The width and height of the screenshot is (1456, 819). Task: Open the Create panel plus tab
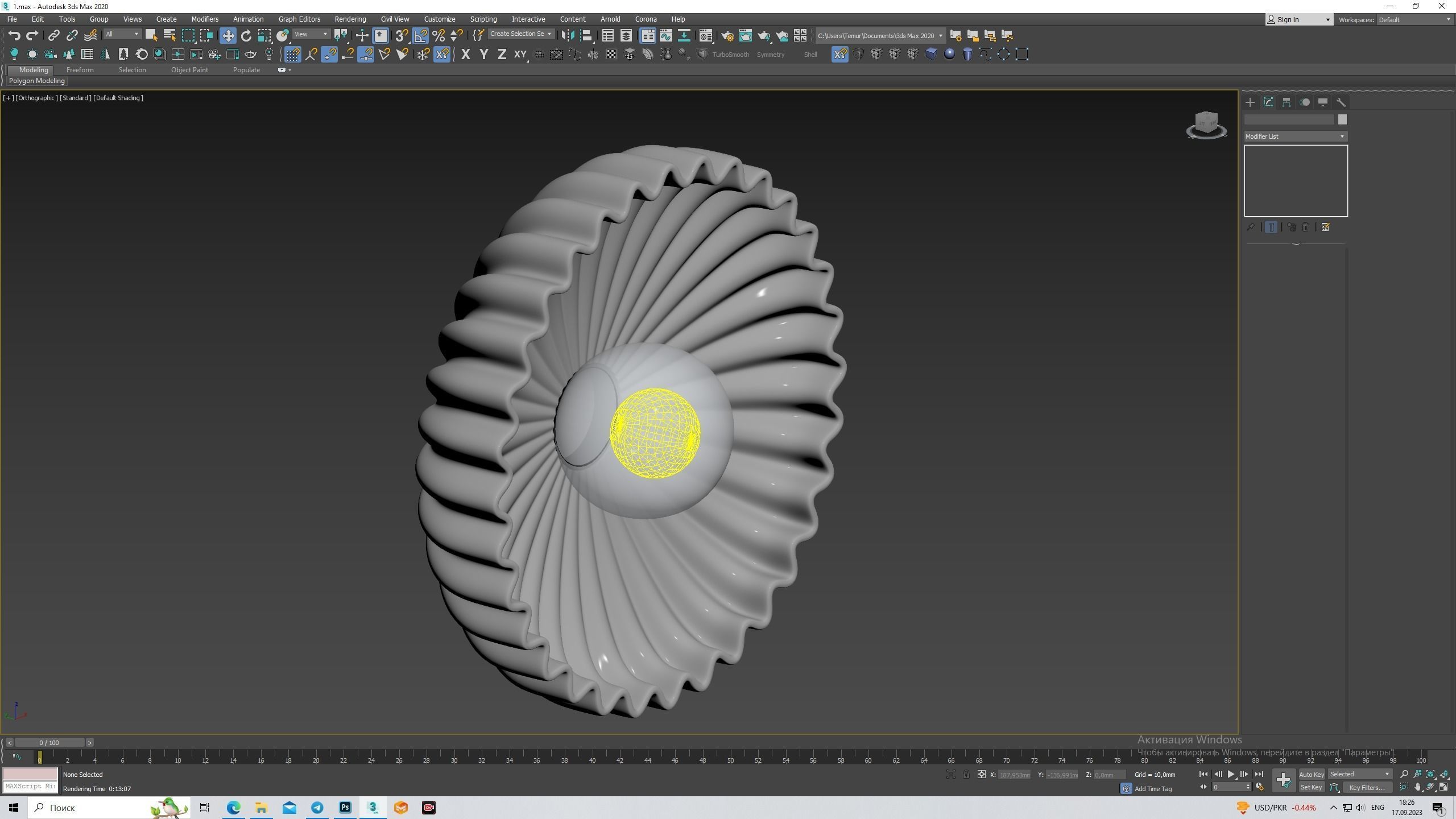tap(1250, 102)
